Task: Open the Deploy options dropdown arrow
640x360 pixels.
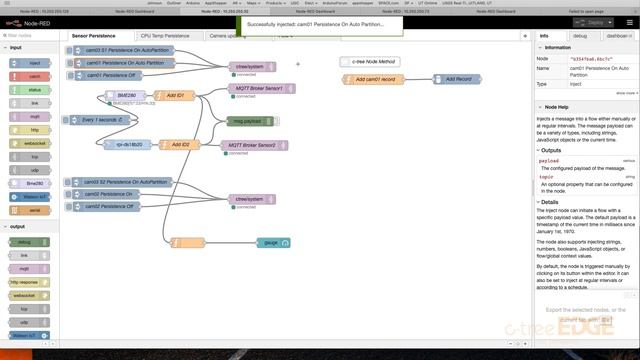Action: click(610, 22)
